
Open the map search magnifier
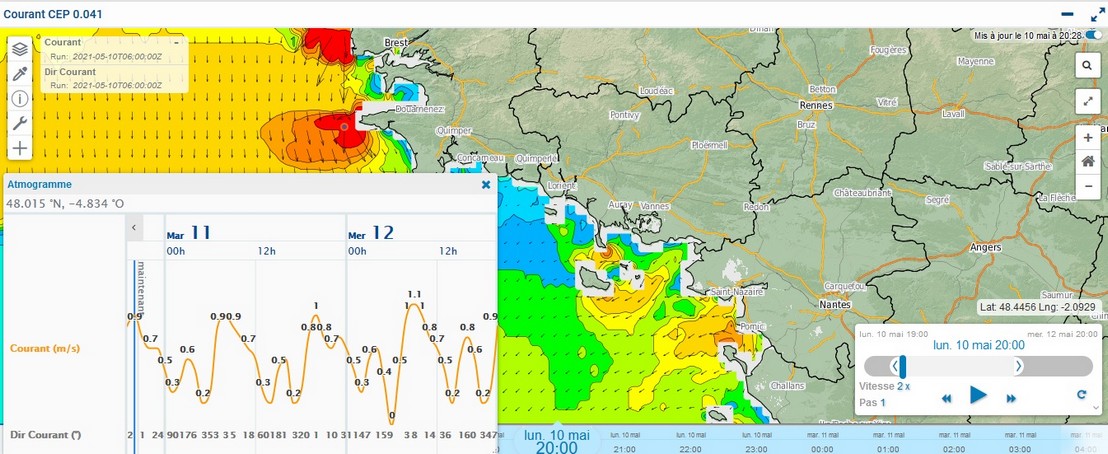[1087, 66]
